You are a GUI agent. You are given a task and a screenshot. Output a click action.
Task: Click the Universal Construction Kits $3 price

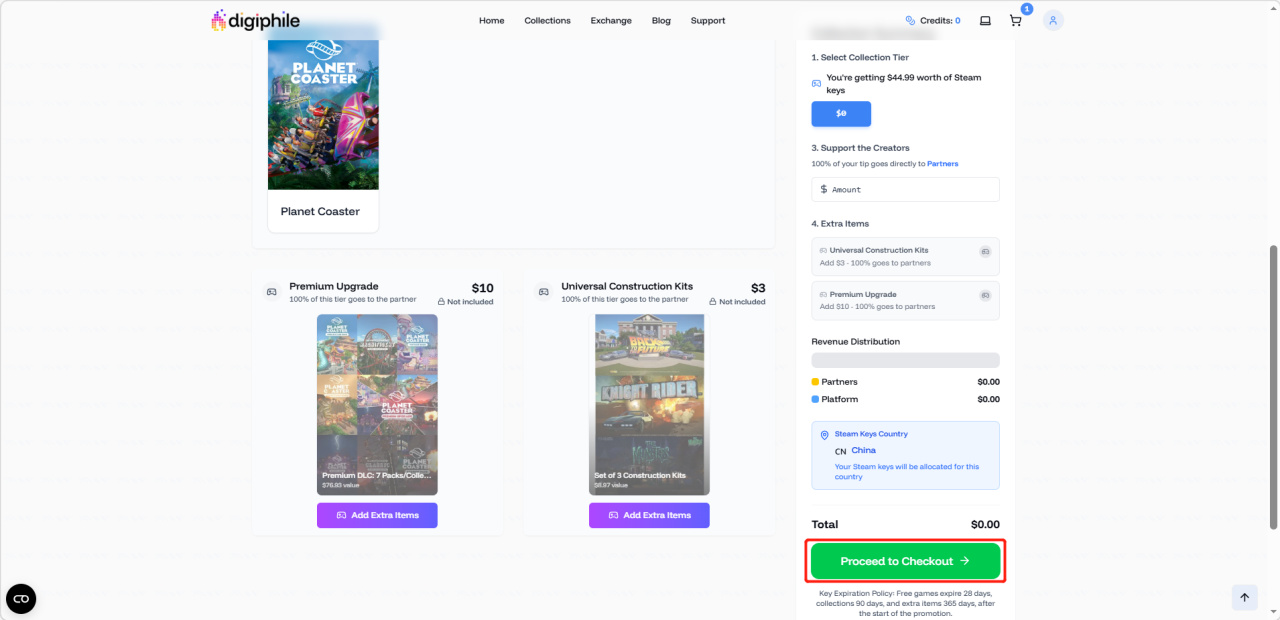tap(758, 288)
